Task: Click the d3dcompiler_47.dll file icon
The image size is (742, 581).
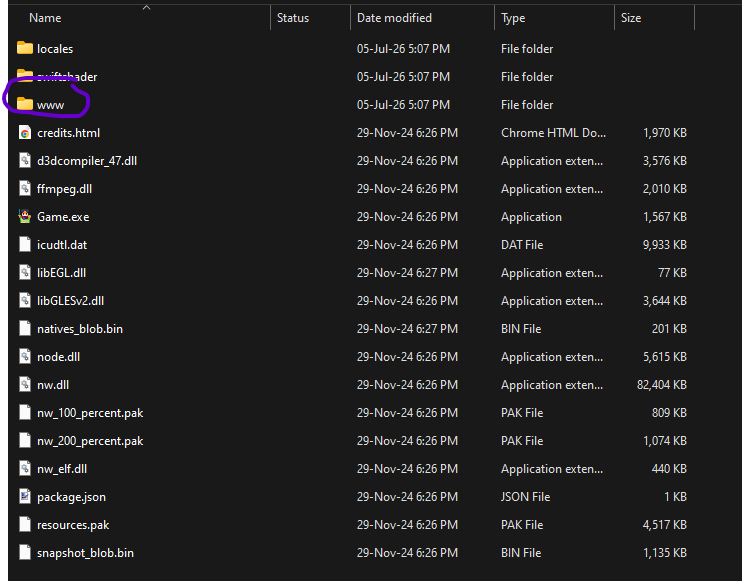Action: (25, 160)
